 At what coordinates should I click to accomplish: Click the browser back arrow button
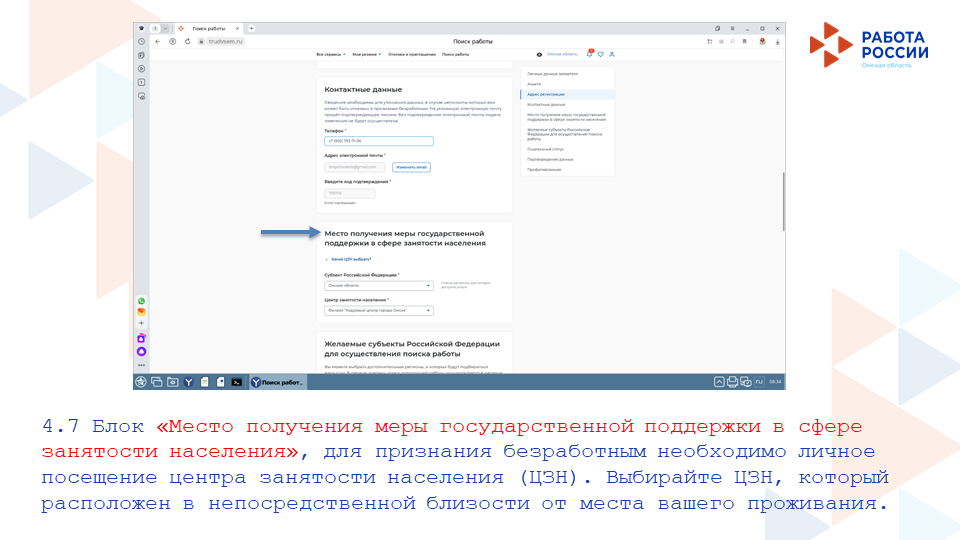pyautogui.click(x=157, y=41)
